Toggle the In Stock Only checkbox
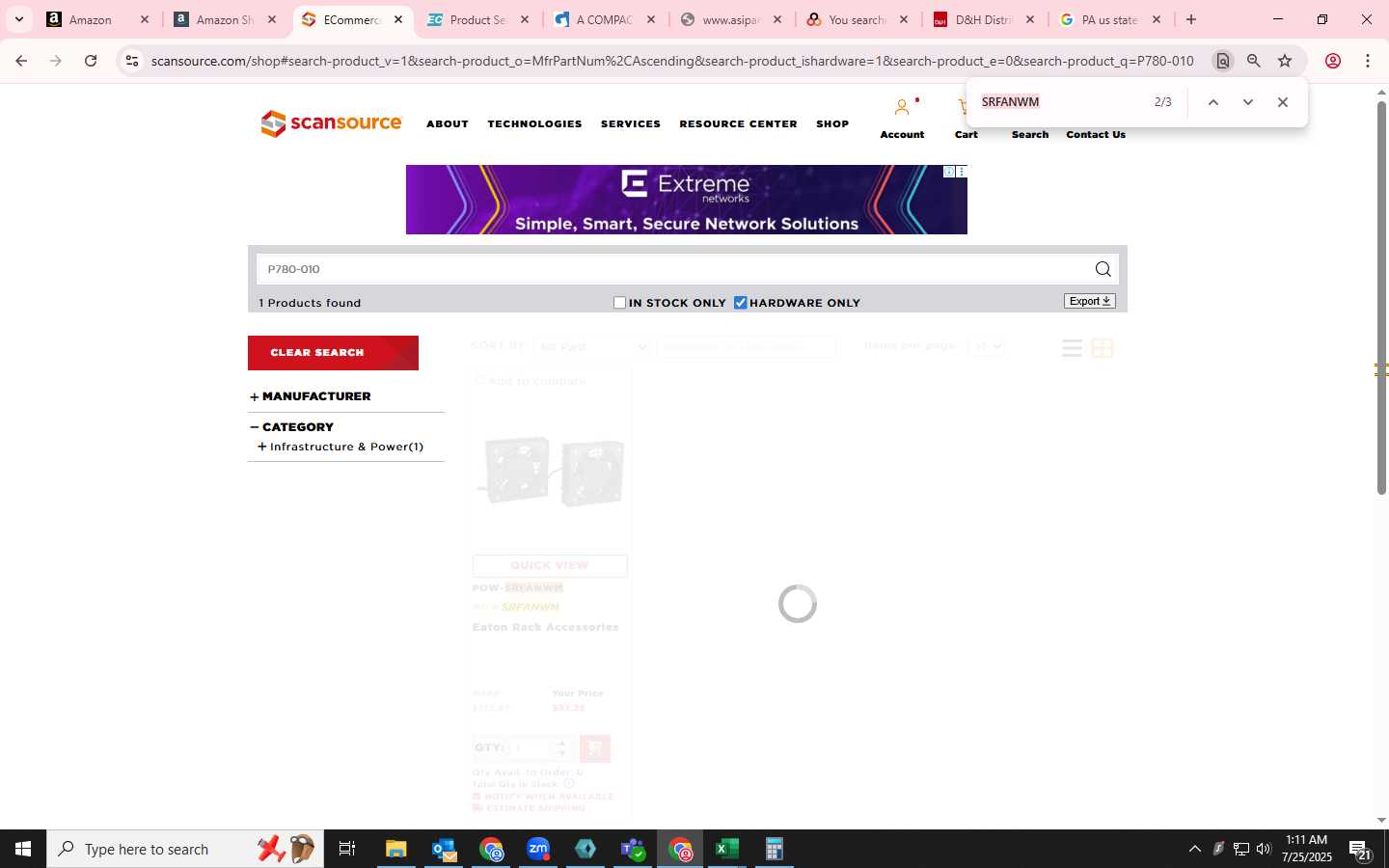Image resolution: width=1389 pixels, height=868 pixels. (x=620, y=303)
